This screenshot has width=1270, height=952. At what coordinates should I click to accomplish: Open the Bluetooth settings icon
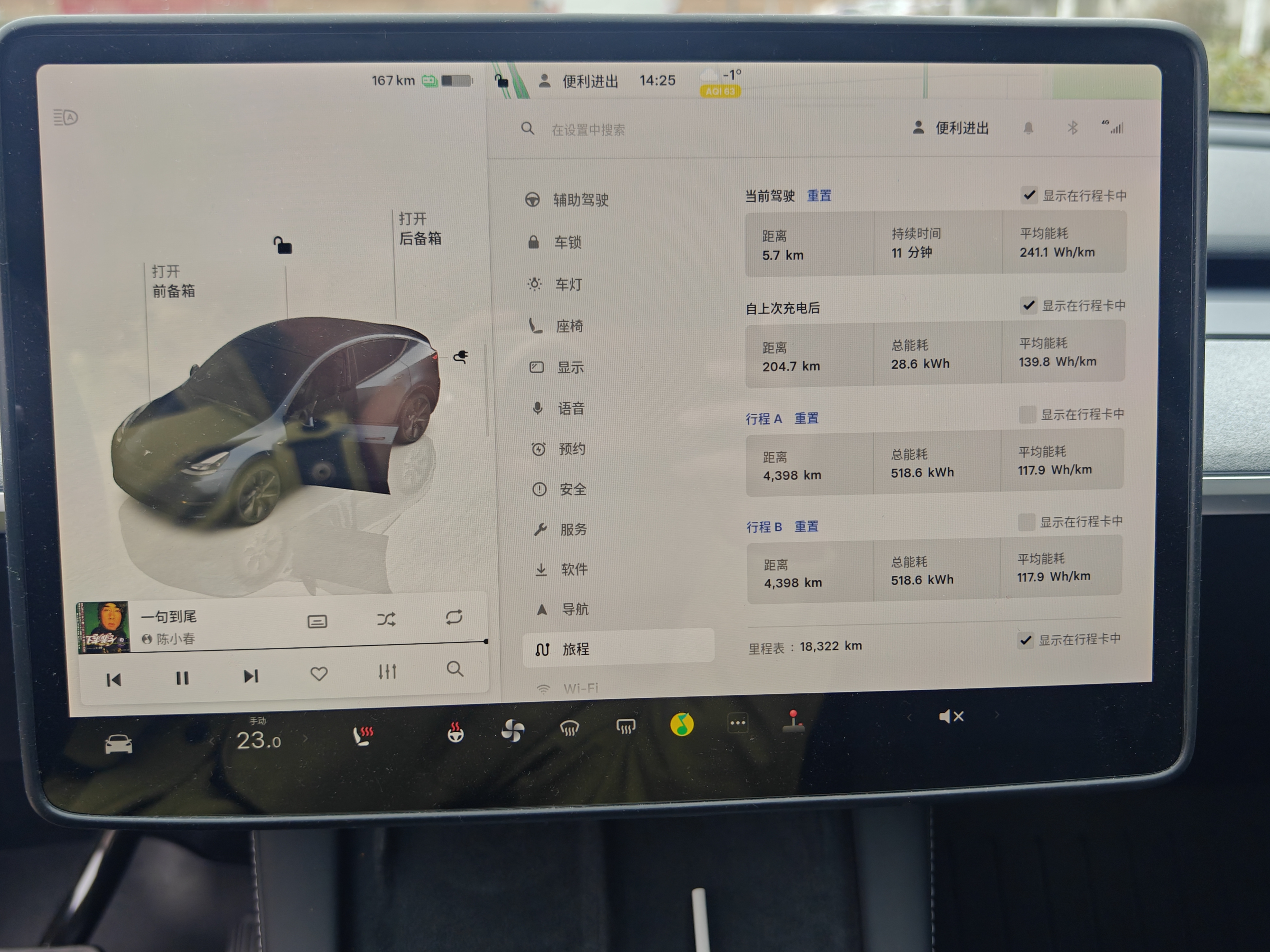click(x=1072, y=127)
